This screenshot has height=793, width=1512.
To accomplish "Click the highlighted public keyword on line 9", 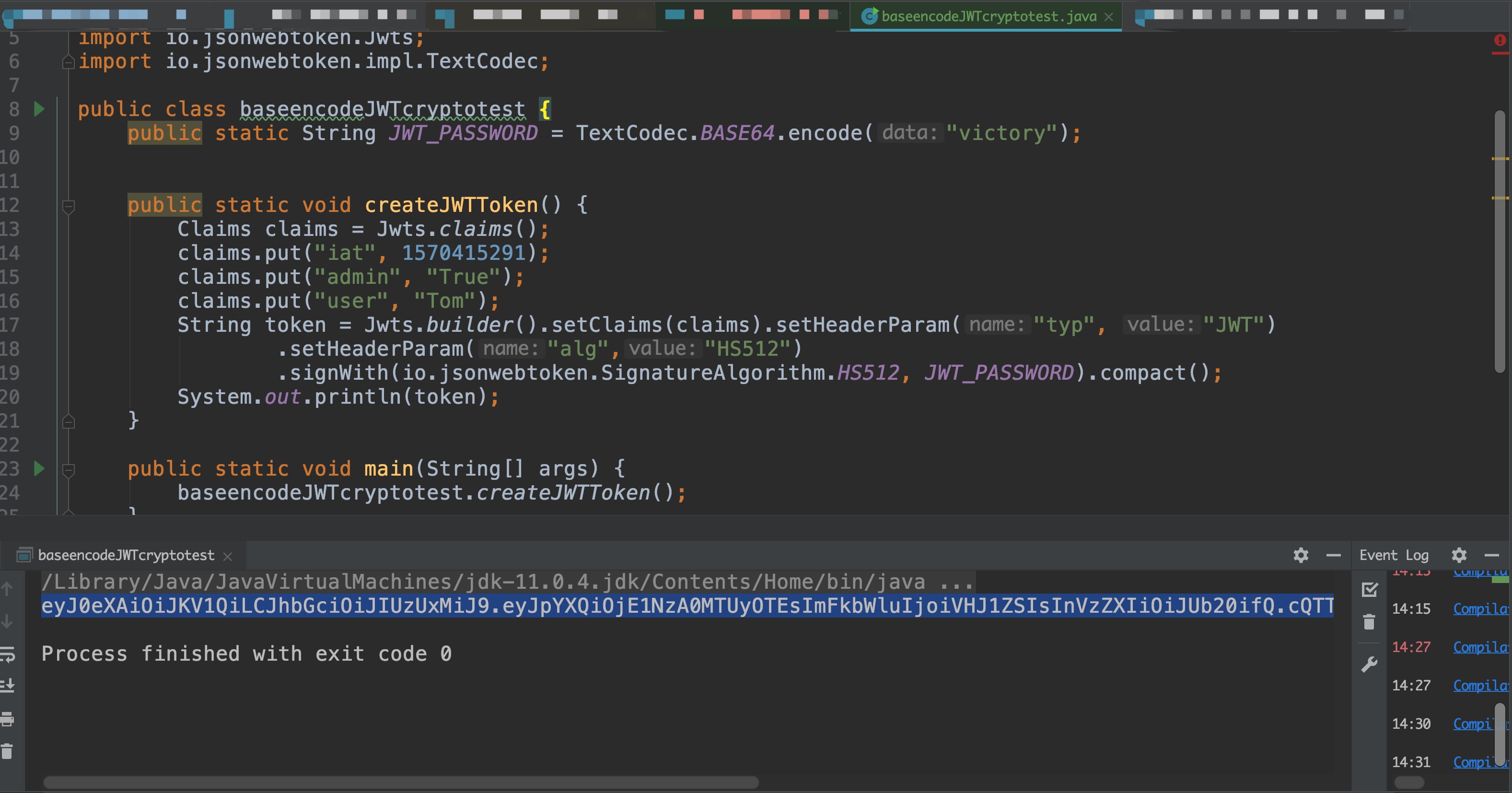I will point(165,133).
